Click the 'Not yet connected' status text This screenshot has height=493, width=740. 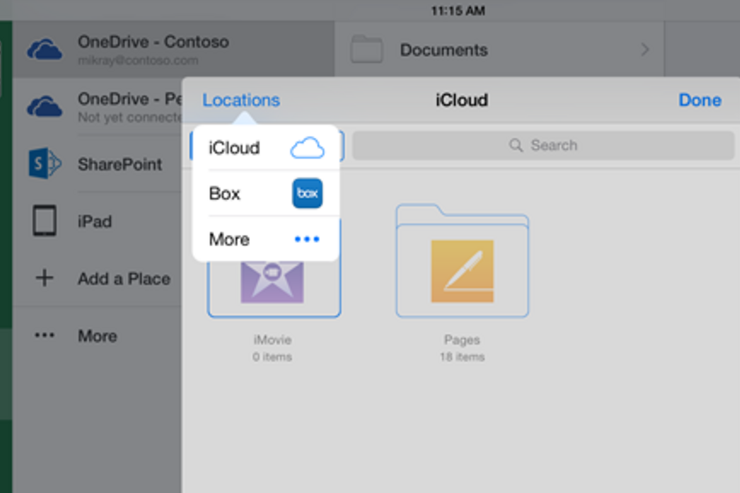tap(130, 117)
